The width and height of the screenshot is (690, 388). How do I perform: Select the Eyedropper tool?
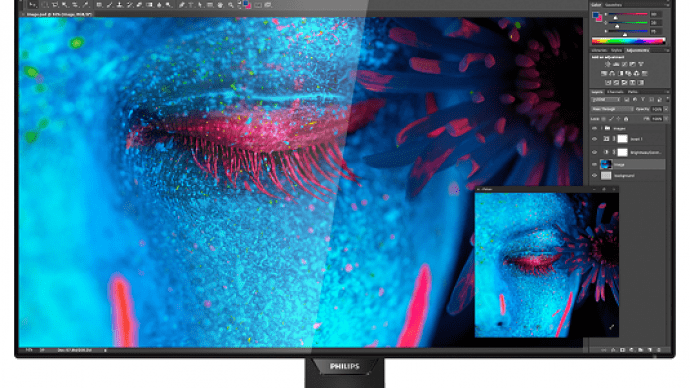pos(86,5)
